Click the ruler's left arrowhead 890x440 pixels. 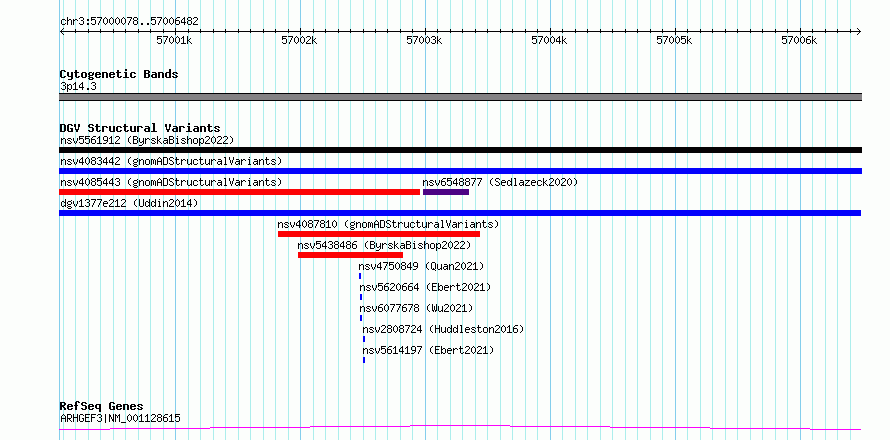click(x=62, y=31)
